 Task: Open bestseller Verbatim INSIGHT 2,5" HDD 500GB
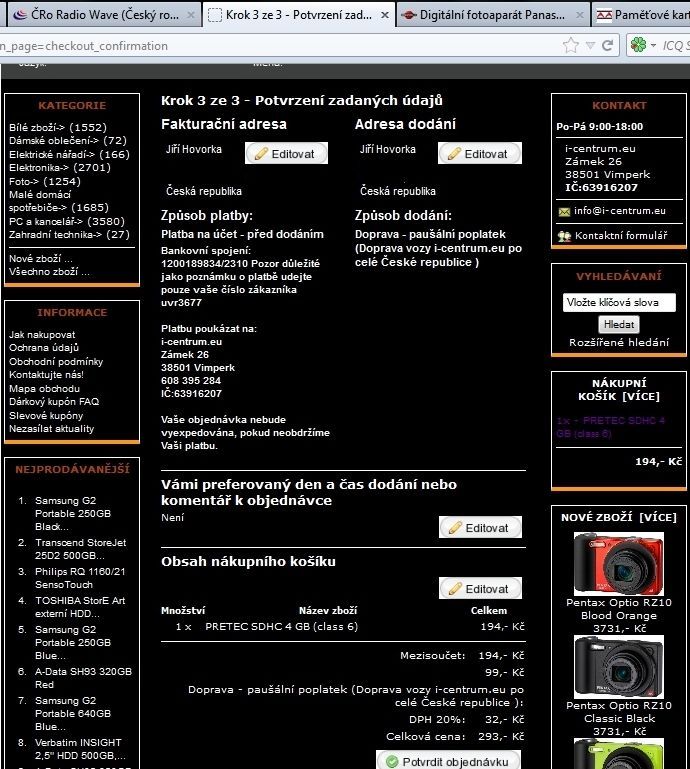pyautogui.click(x=80, y=749)
